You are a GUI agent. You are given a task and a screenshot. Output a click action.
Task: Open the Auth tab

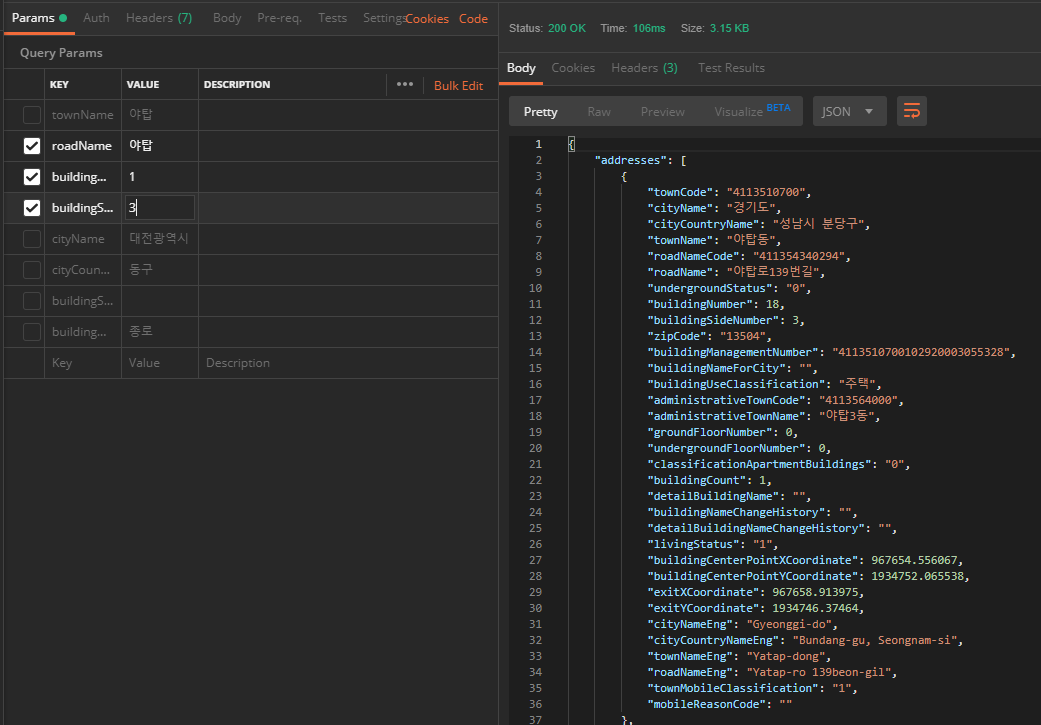(96, 18)
